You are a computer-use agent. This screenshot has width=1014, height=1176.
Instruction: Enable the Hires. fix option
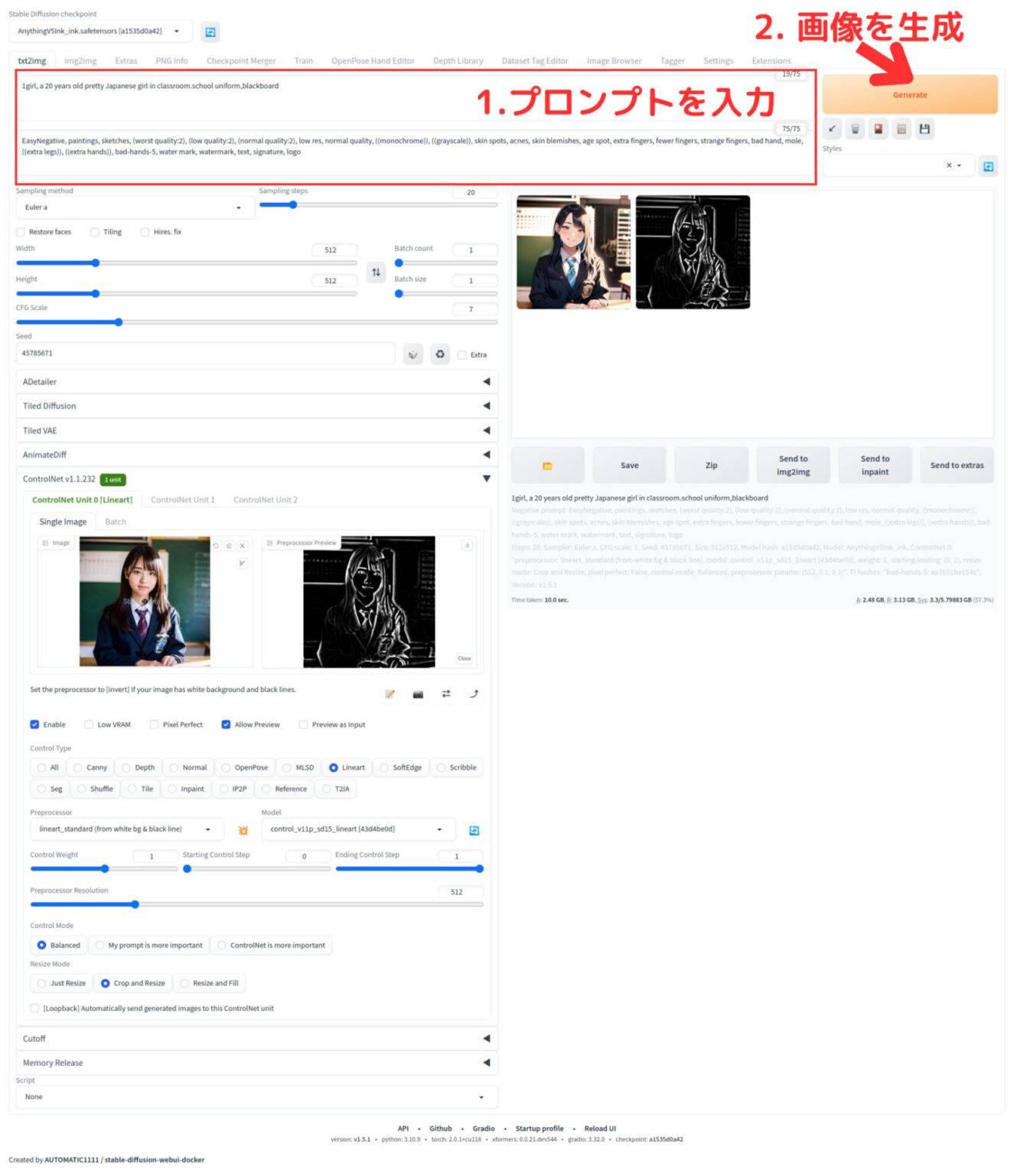pyautogui.click(x=145, y=231)
